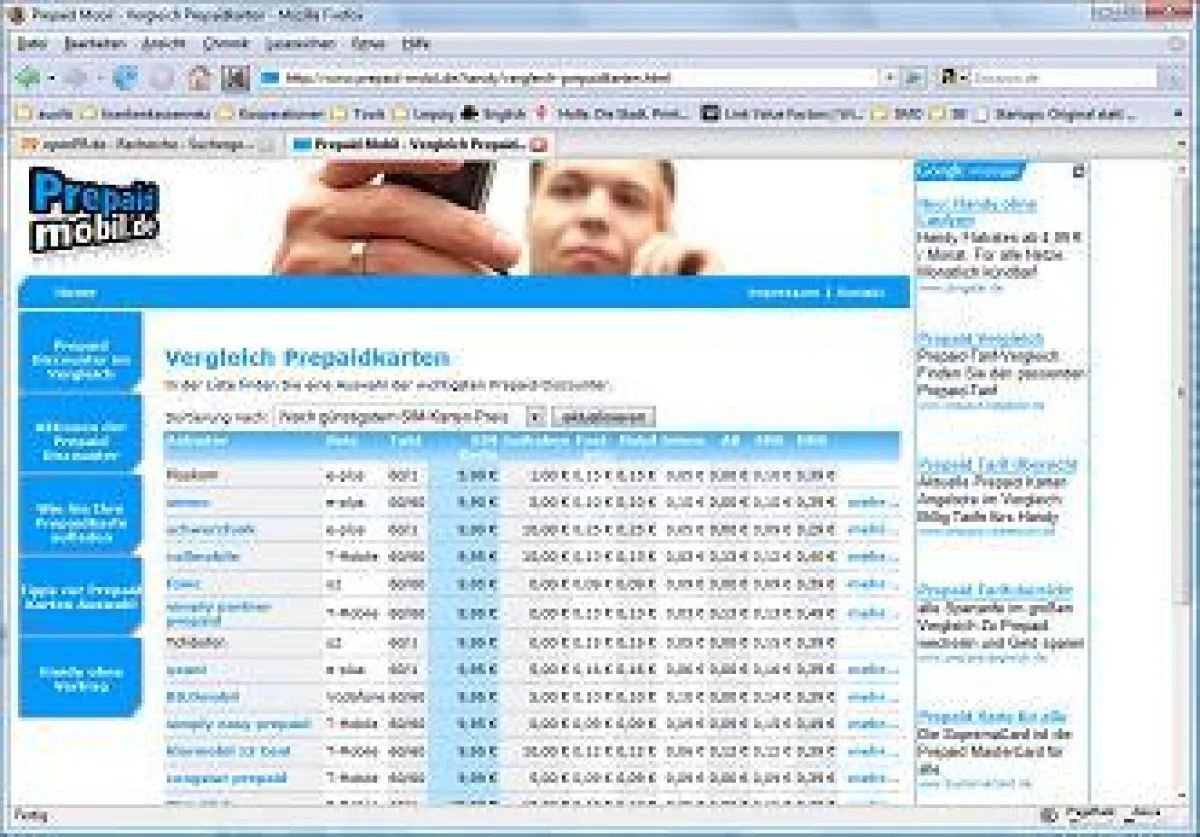Click the site favicon in the address bar
Screen dimensions: 1200x837
[267, 77]
